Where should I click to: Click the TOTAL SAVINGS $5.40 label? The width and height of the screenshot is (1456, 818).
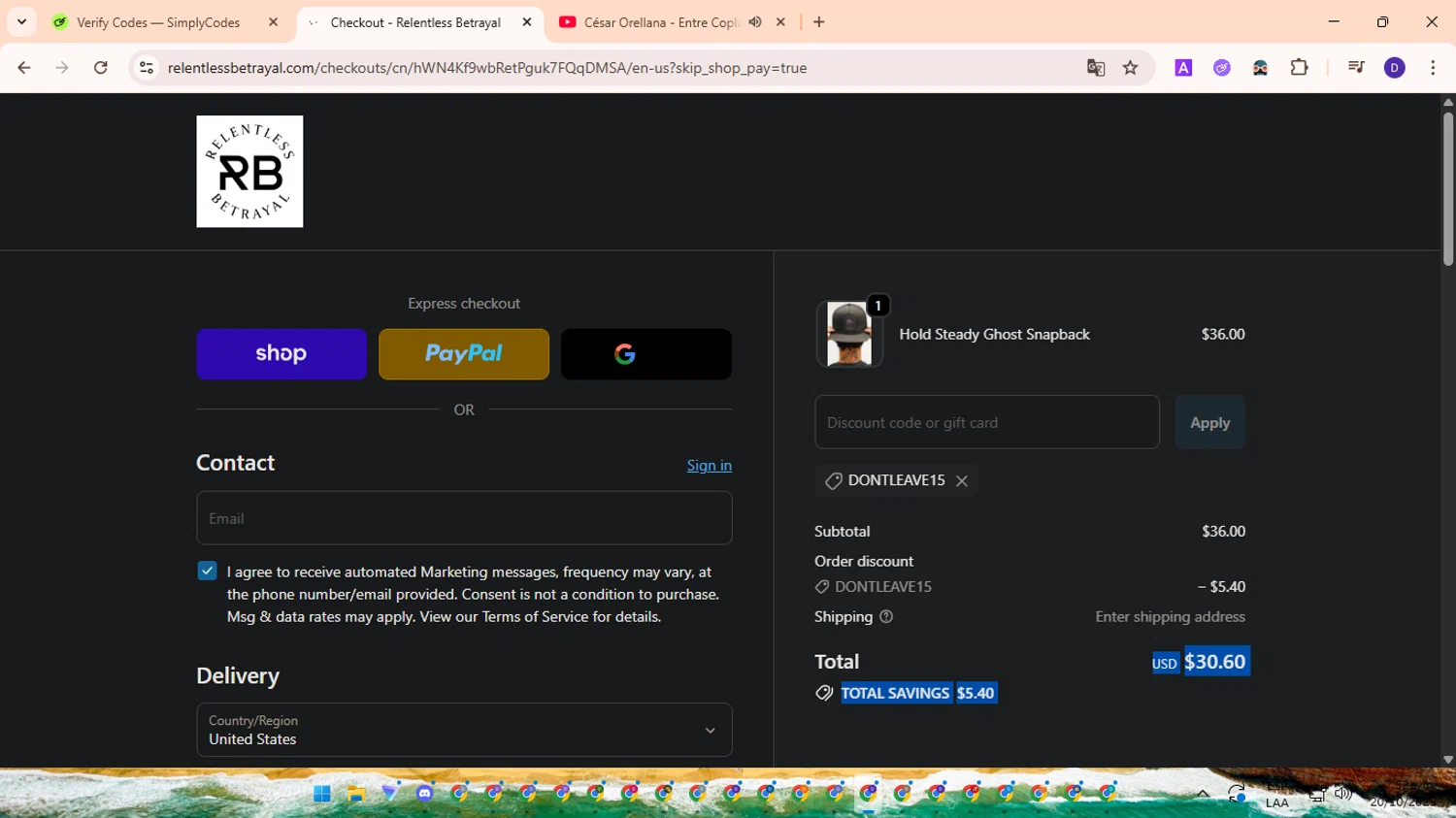(918, 693)
